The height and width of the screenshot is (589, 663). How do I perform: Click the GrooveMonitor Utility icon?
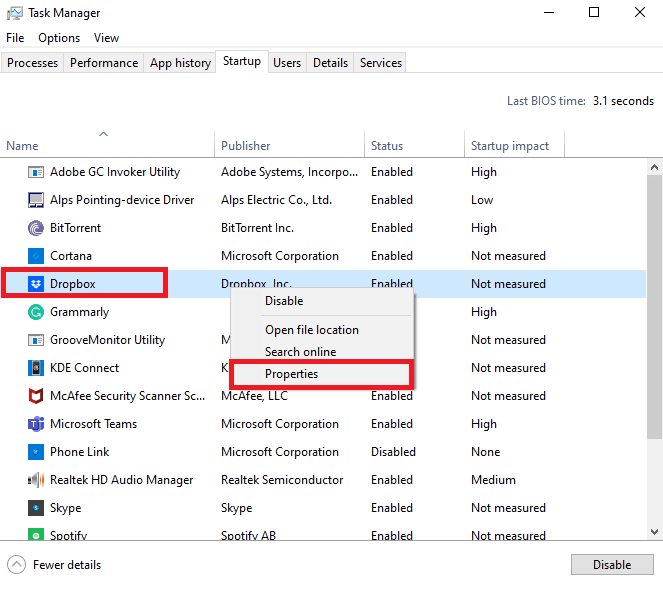point(36,340)
